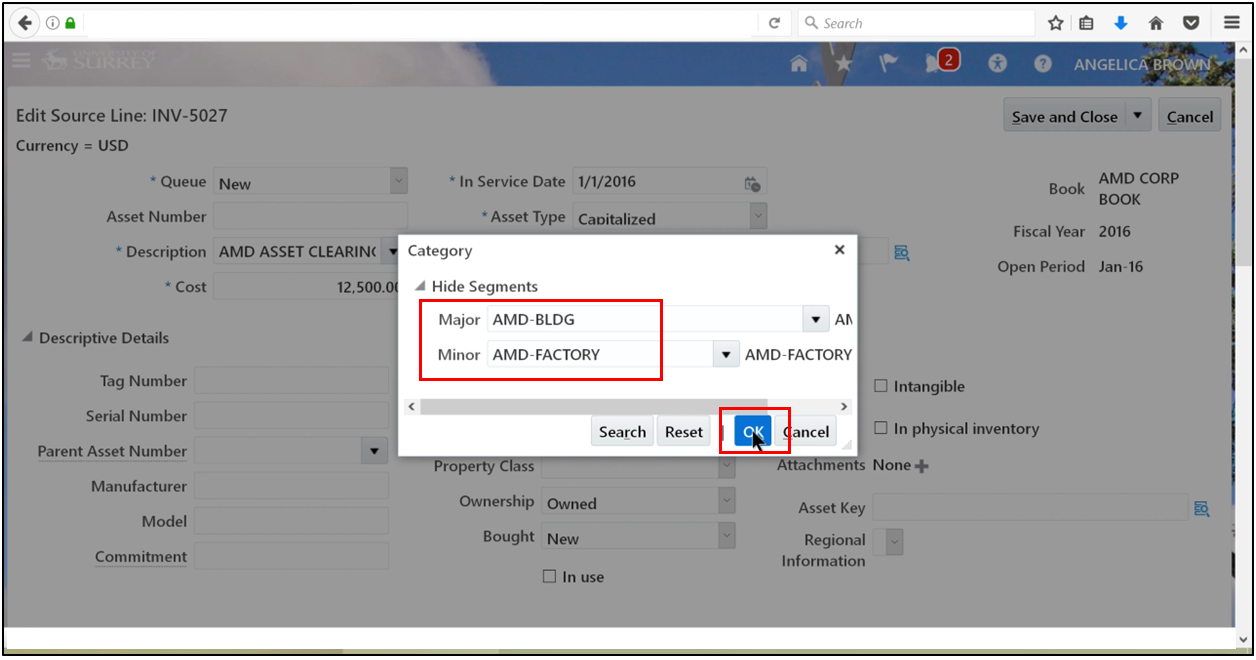This screenshot has width=1256, height=660.
Task: Click Save and Close
Action: click(x=1064, y=115)
